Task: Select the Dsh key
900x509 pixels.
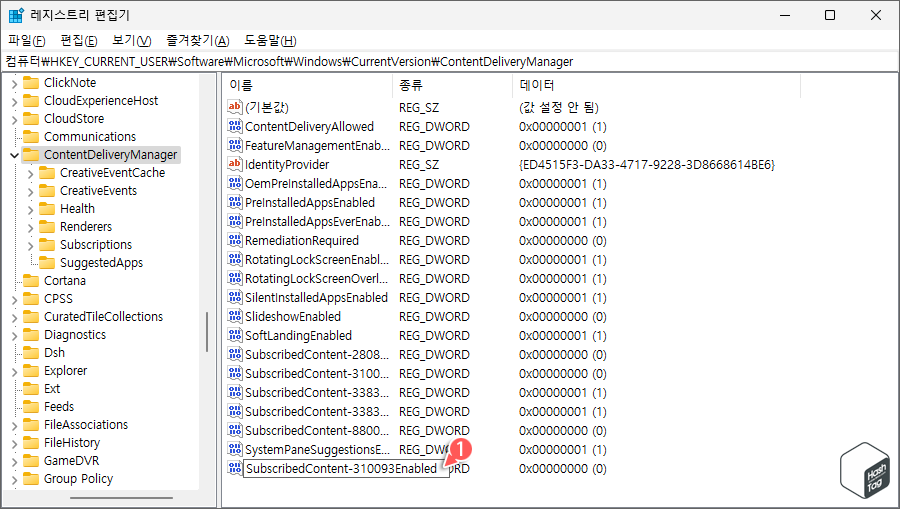Action: point(55,352)
